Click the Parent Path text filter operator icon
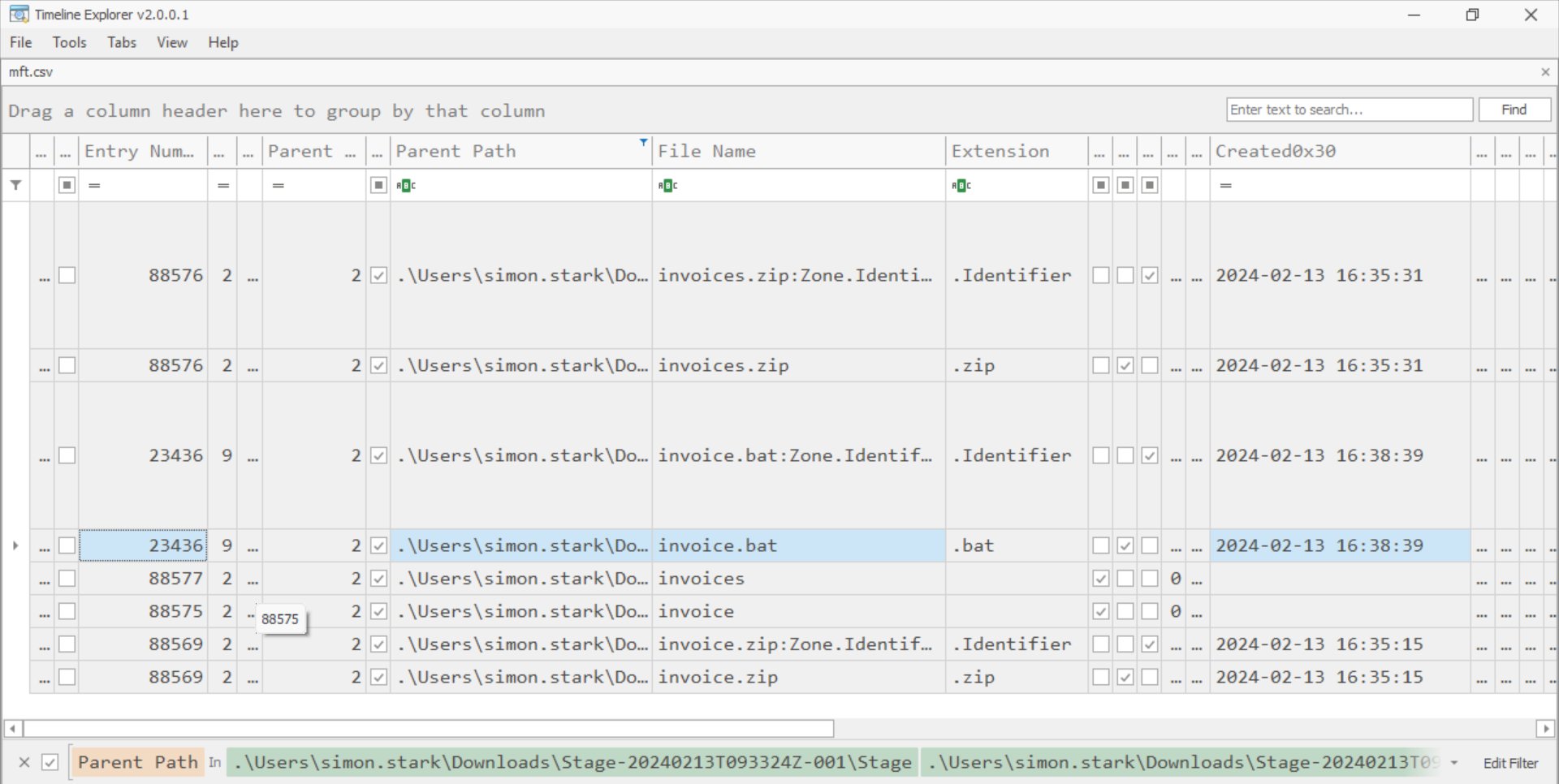The width and height of the screenshot is (1559, 784). (x=406, y=186)
